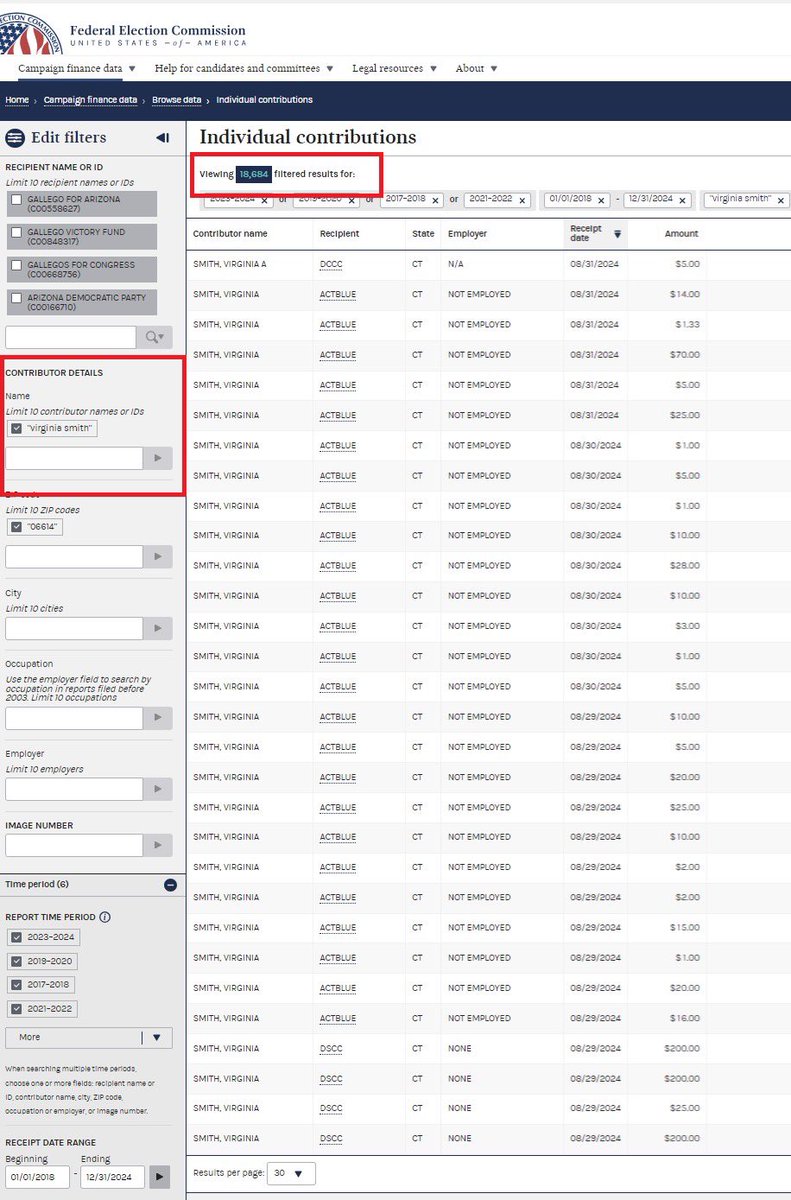Apply contributor name filter arrow button
Image resolution: width=791 pixels, height=1200 pixels.
click(158, 458)
